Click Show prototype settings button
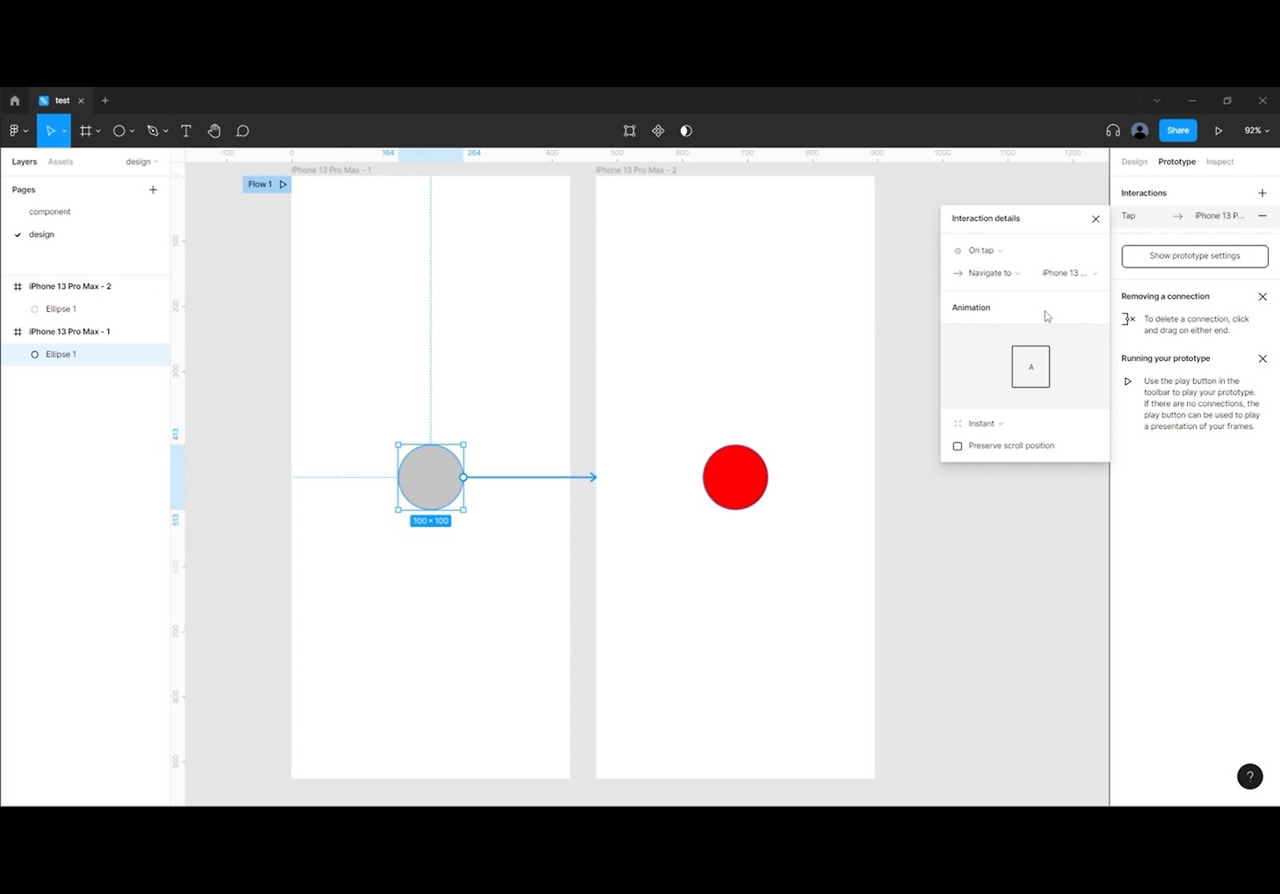Viewport: 1280px width, 894px height. coord(1195,256)
